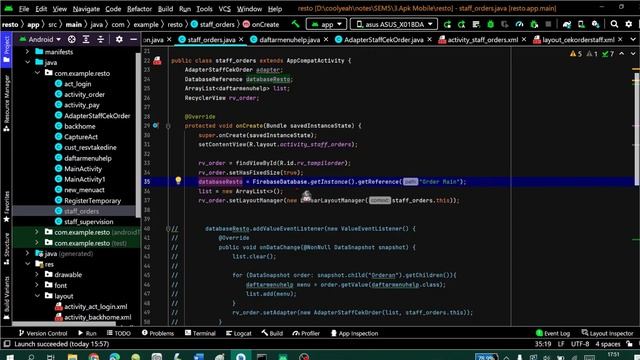This screenshot has height=360, width=640.
Task: Switch to AdapterStaffCekOrder.java tab
Action: click(x=383, y=40)
